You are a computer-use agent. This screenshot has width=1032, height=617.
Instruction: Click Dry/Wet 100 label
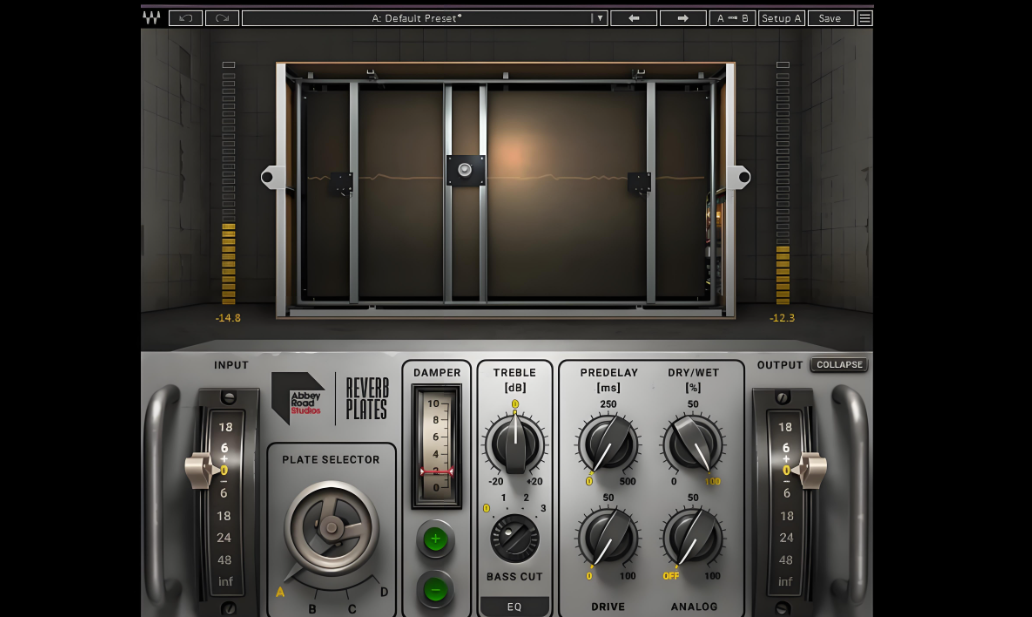click(713, 482)
